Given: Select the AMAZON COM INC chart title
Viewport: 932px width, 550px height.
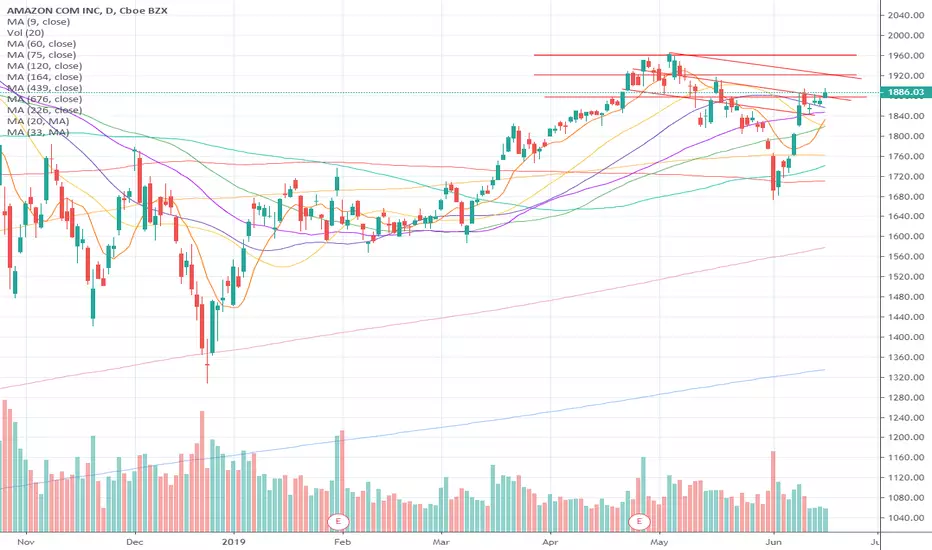Looking at the screenshot, I should pyautogui.click(x=87, y=11).
